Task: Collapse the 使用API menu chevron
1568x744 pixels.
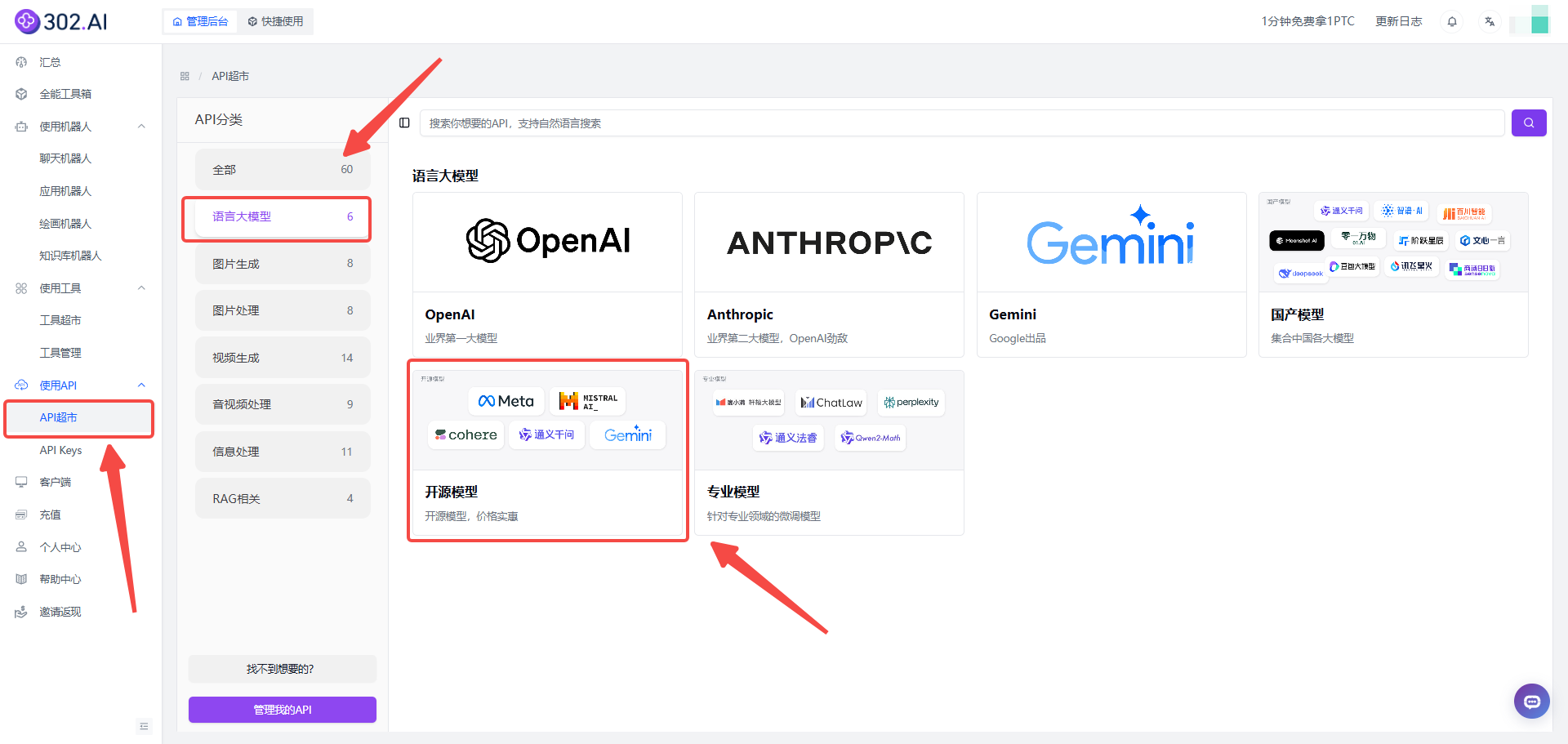Action: pyautogui.click(x=141, y=385)
